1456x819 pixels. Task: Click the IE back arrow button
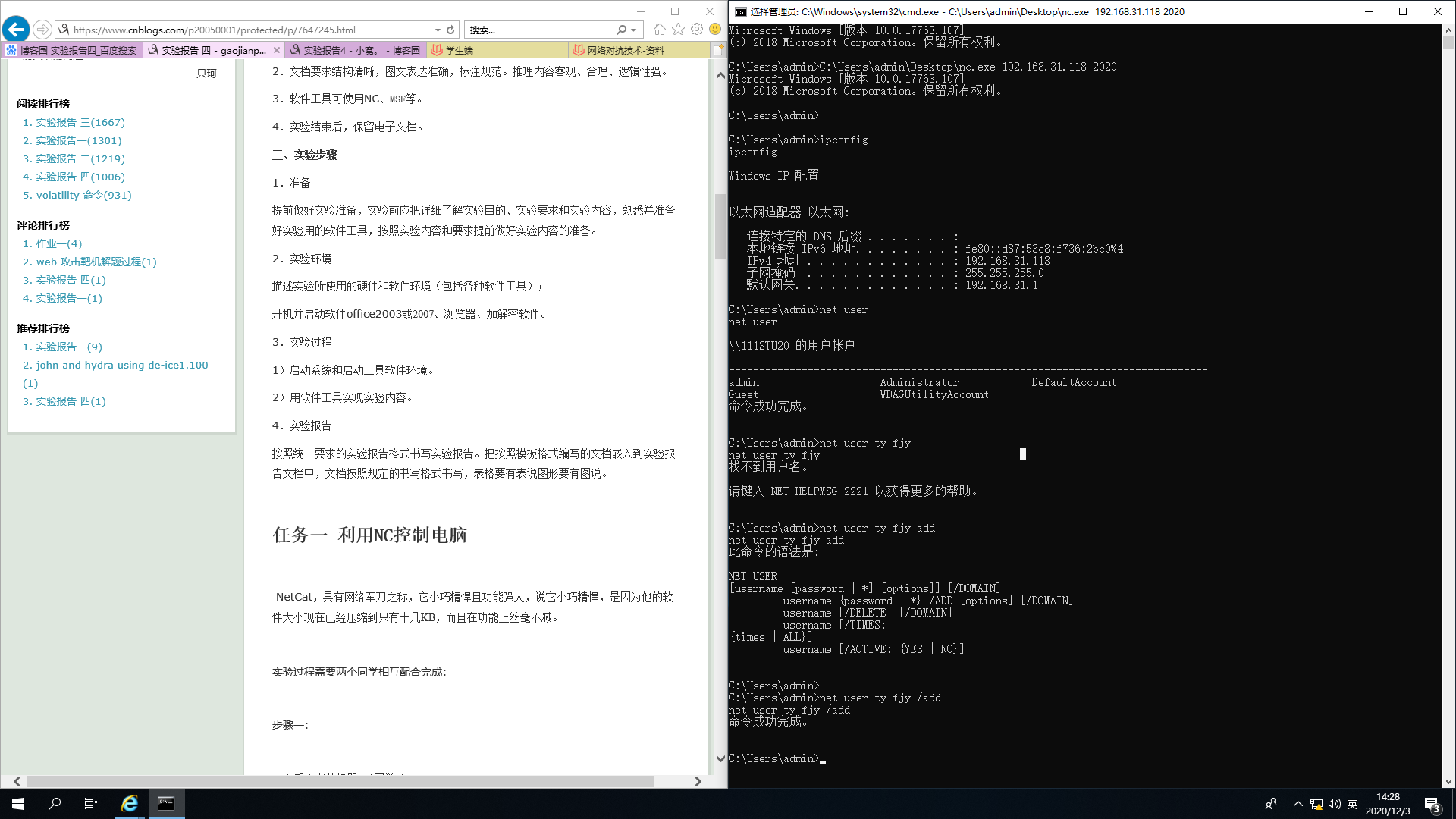coord(16,30)
